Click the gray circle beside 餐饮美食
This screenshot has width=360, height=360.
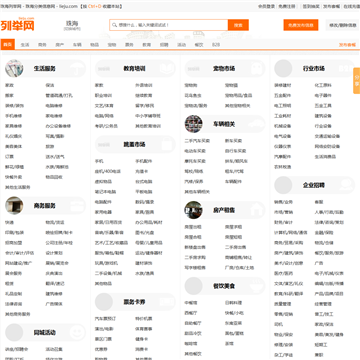pos(194,286)
